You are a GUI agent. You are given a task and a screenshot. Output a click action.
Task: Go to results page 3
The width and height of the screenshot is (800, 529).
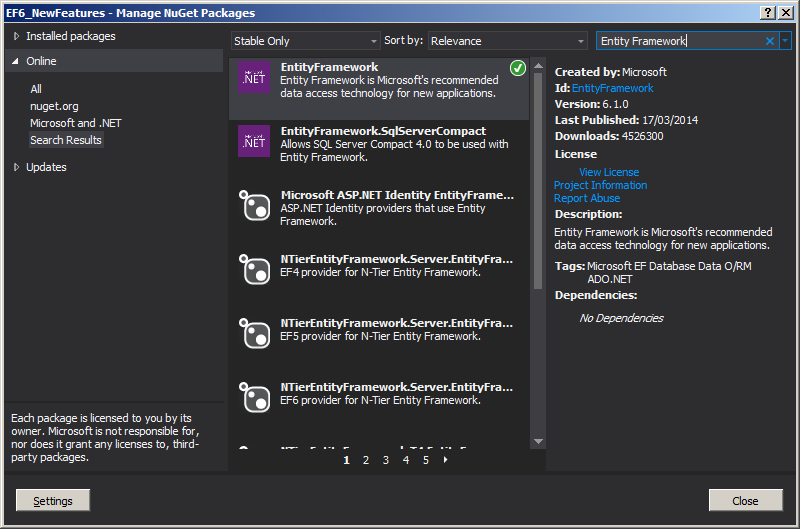[x=386, y=460]
